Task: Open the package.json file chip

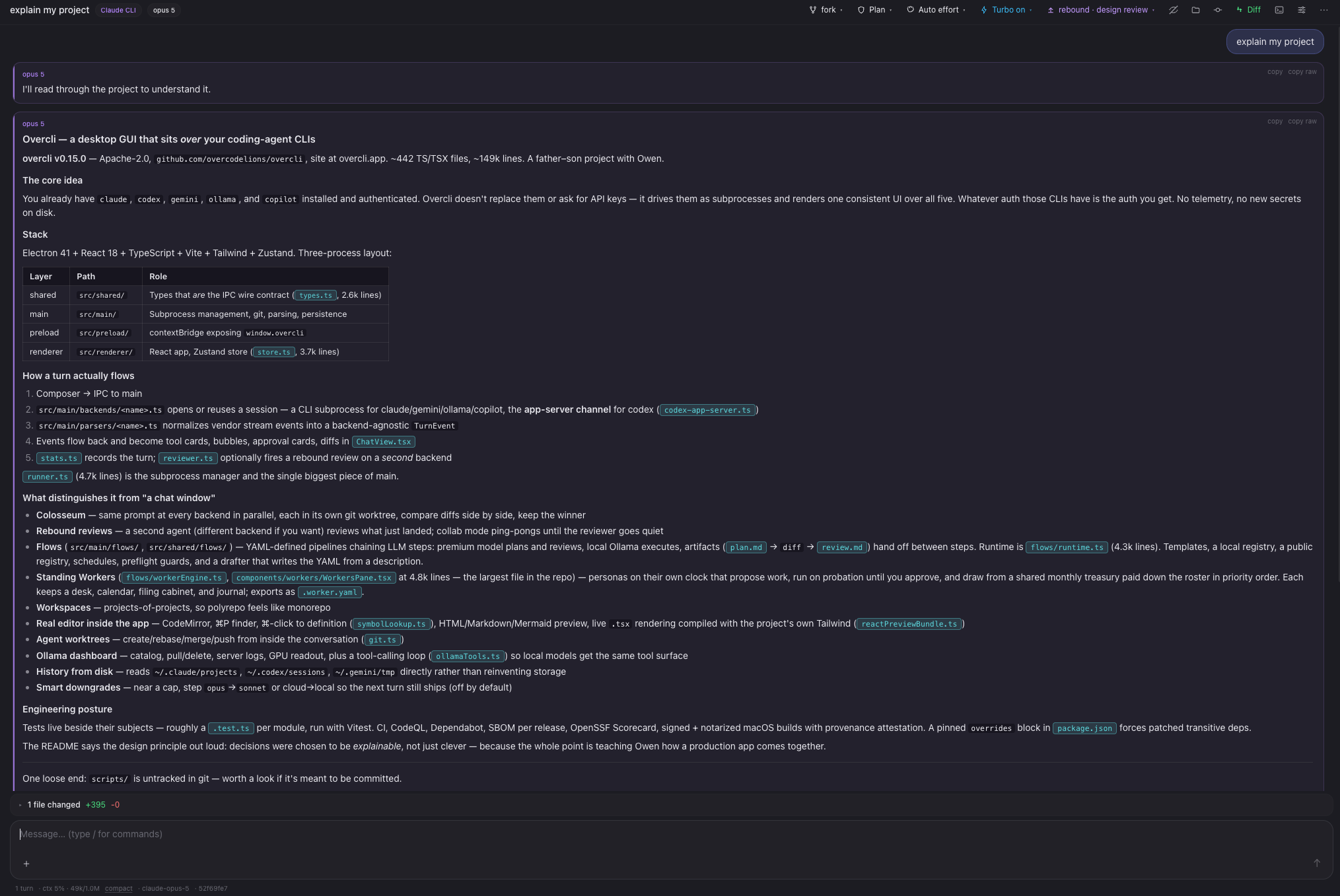Action: pos(1084,728)
